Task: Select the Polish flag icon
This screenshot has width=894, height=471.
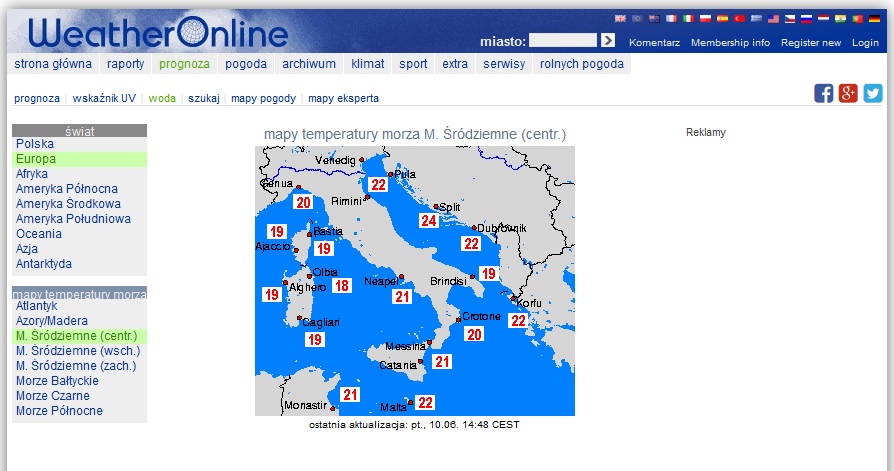Action: pos(705,18)
